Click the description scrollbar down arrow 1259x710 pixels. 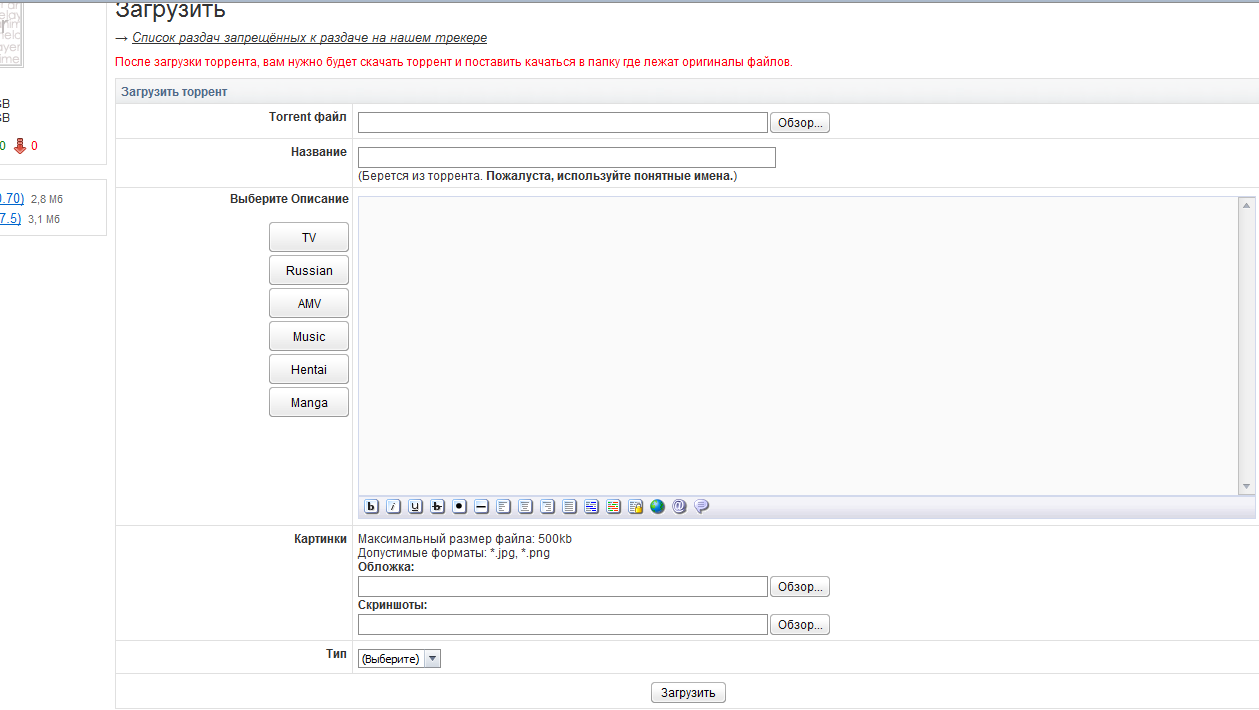coord(1246,486)
